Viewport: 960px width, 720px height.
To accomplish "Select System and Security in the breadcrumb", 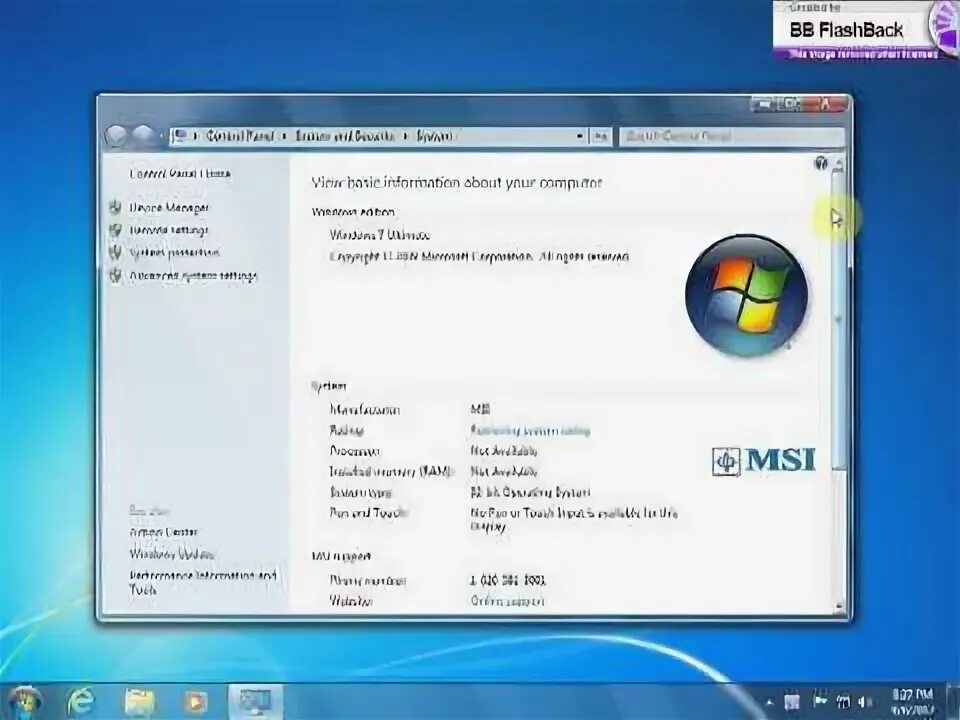I will [x=345, y=136].
